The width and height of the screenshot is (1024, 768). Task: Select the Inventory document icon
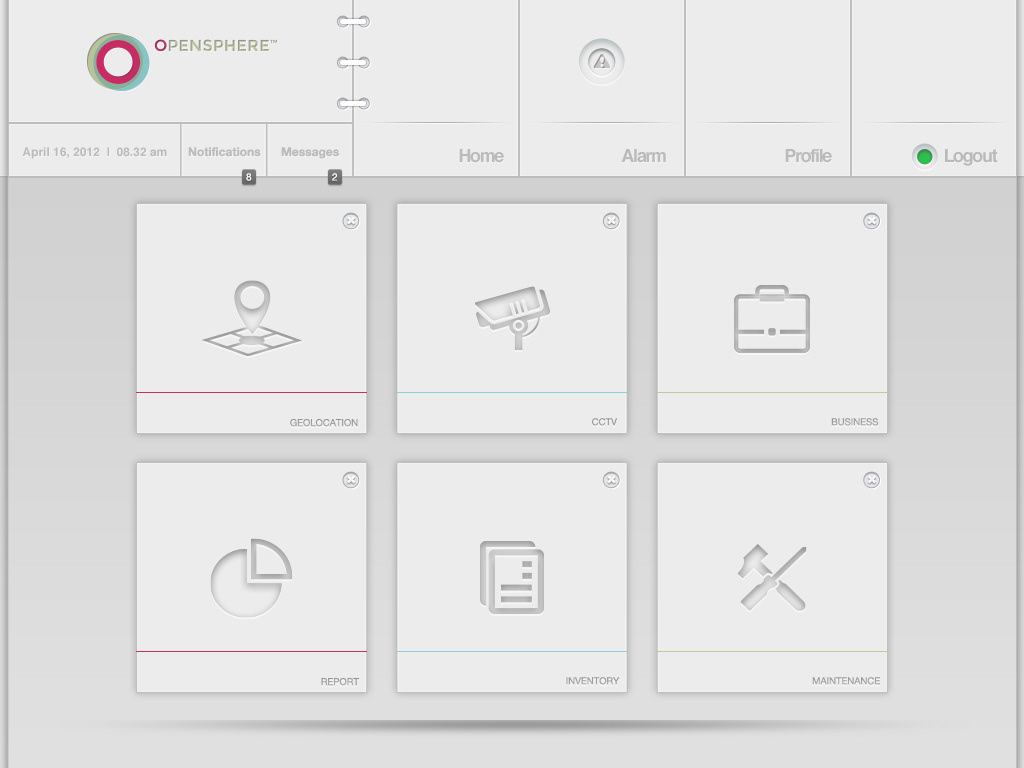point(513,577)
